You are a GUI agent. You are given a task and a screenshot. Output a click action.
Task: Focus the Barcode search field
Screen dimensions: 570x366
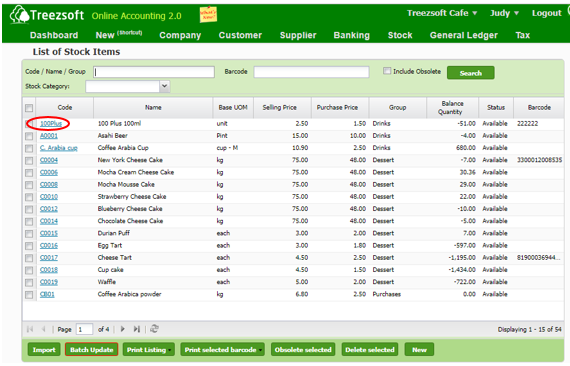pos(312,72)
